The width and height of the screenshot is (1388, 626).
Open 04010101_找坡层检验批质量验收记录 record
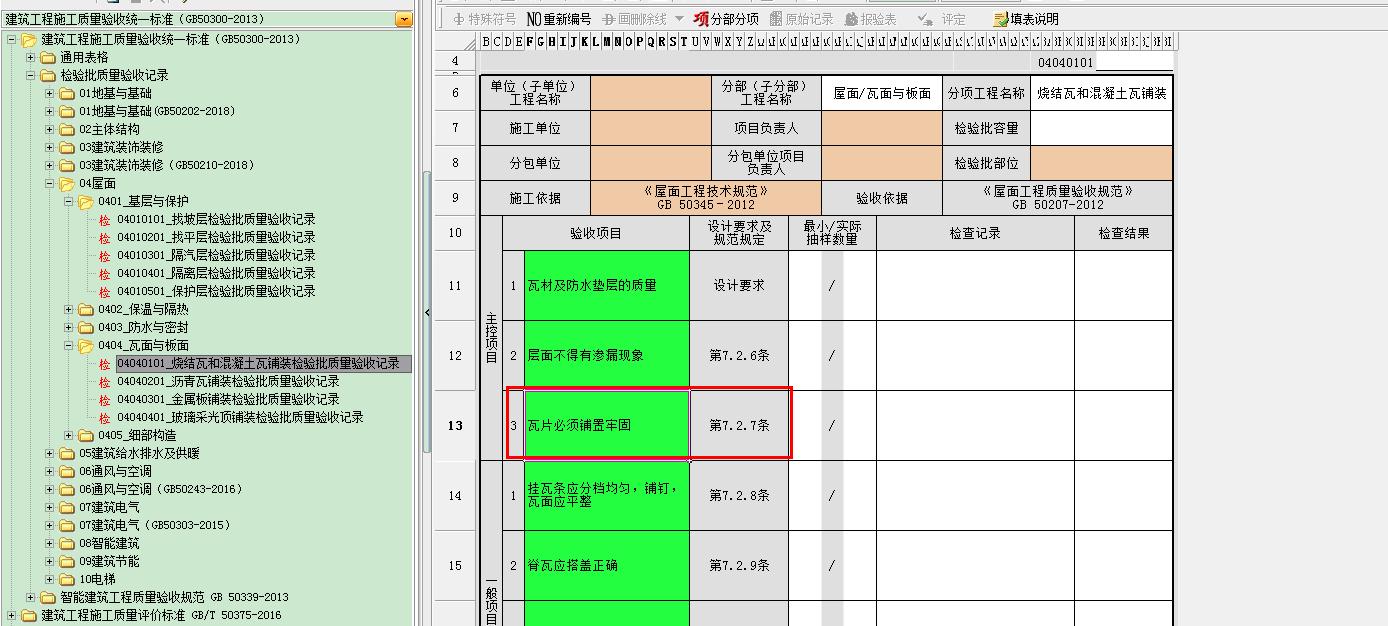(216, 219)
